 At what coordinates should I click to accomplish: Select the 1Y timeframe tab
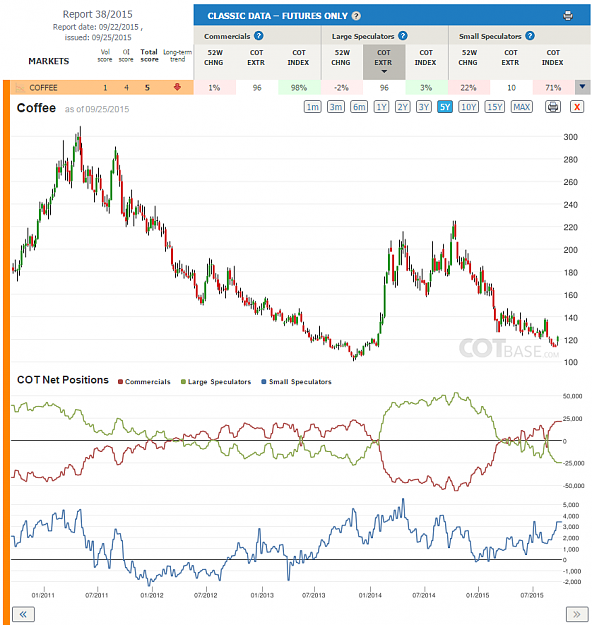click(382, 107)
